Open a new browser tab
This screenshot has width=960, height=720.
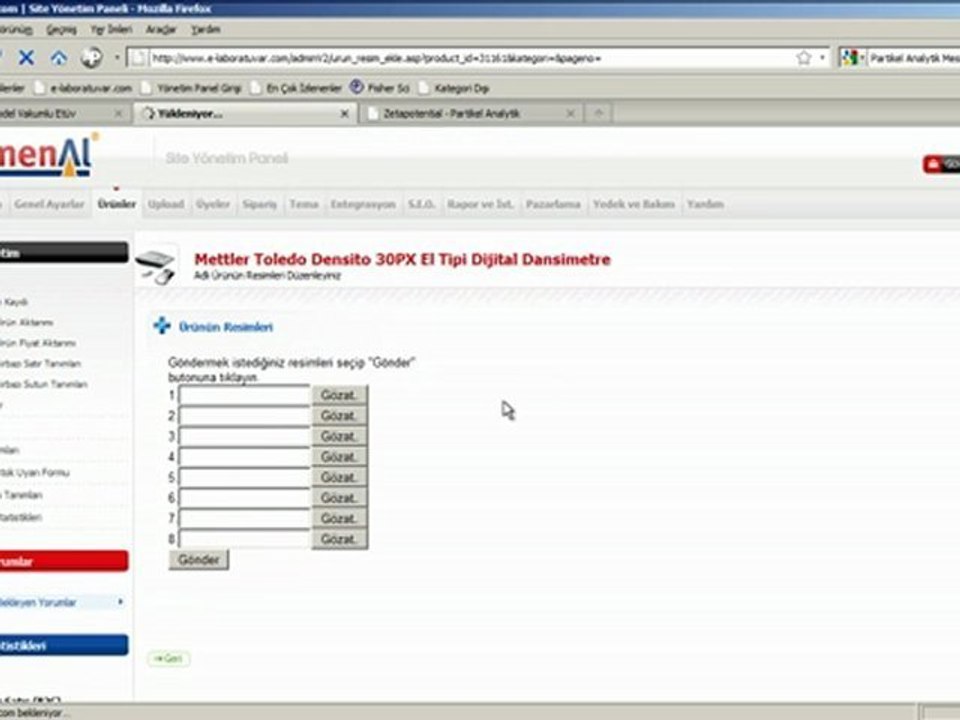click(599, 113)
